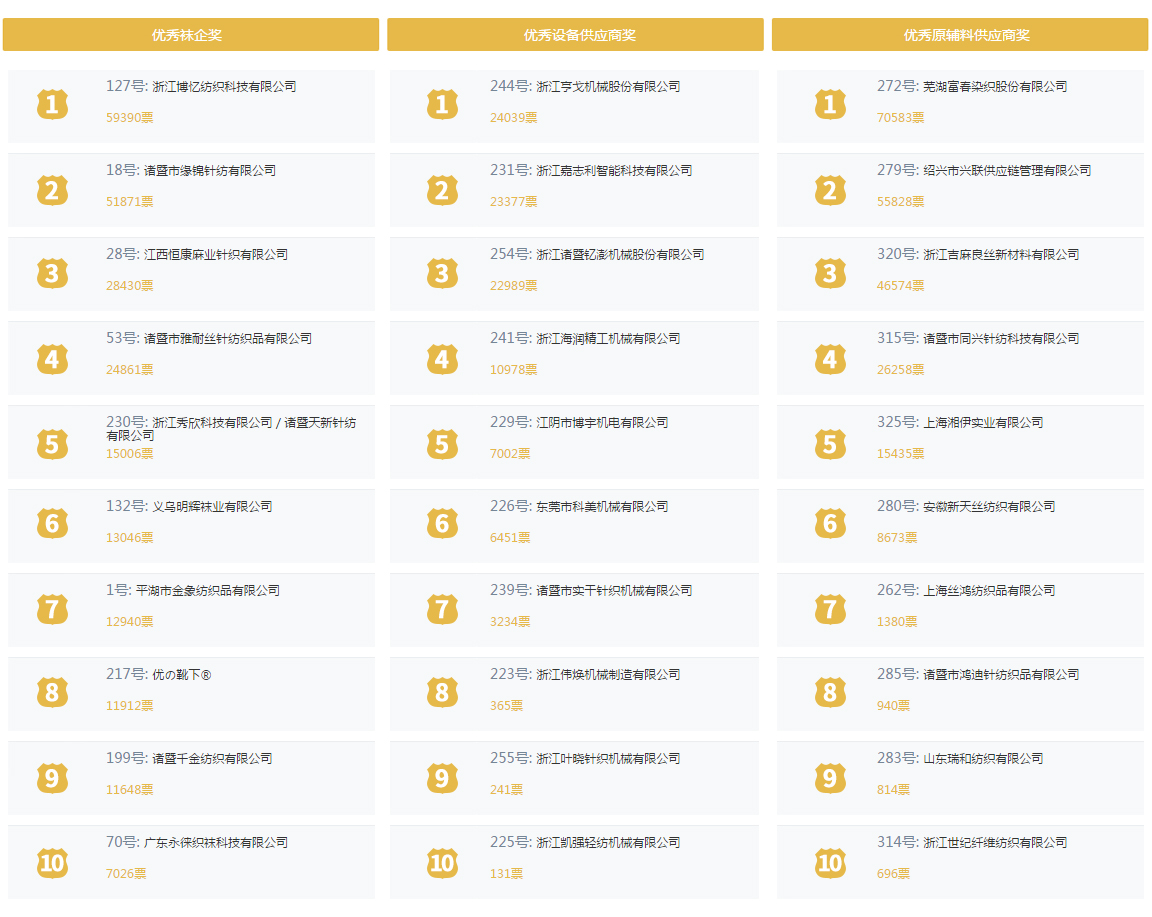
Task: Click 28号 江西恒康麻业针织有限公司 name
Action: pos(197,254)
